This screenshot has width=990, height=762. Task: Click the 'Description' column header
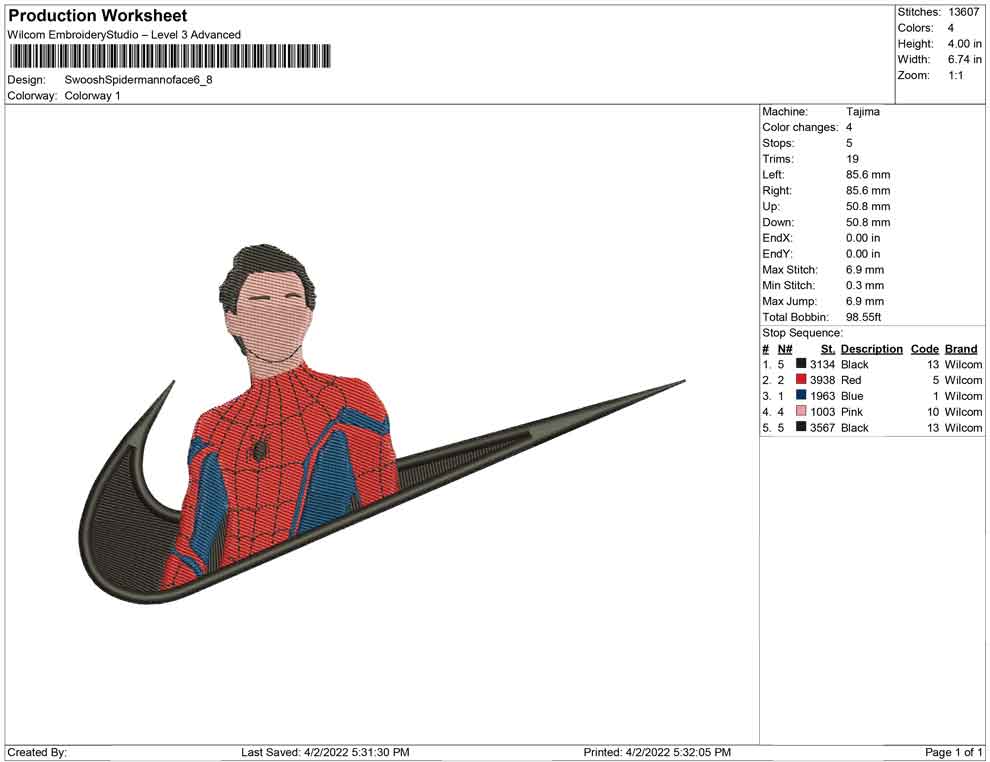[x=871, y=349]
